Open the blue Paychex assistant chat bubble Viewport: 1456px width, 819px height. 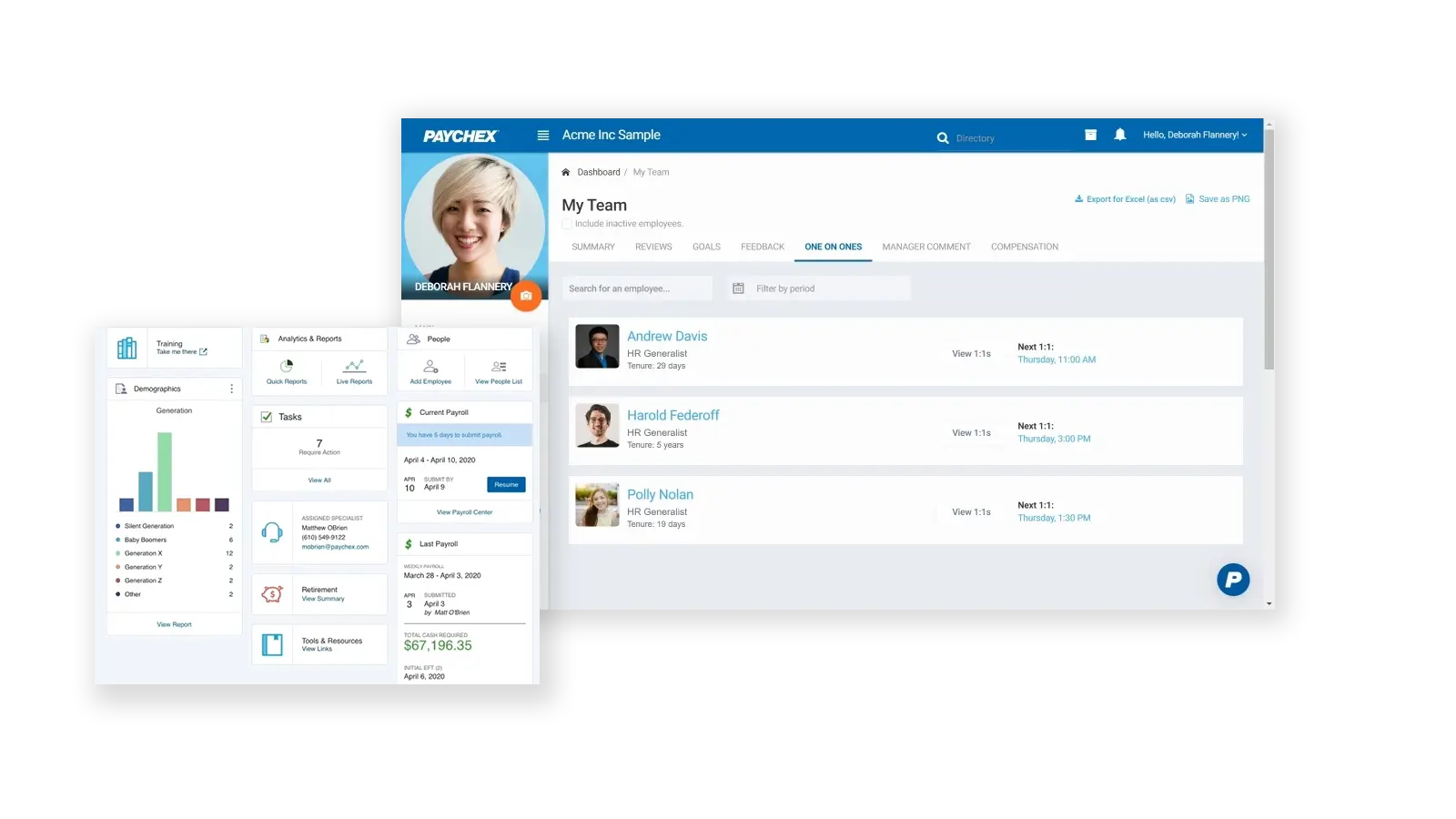click(x=1233, y=580)
